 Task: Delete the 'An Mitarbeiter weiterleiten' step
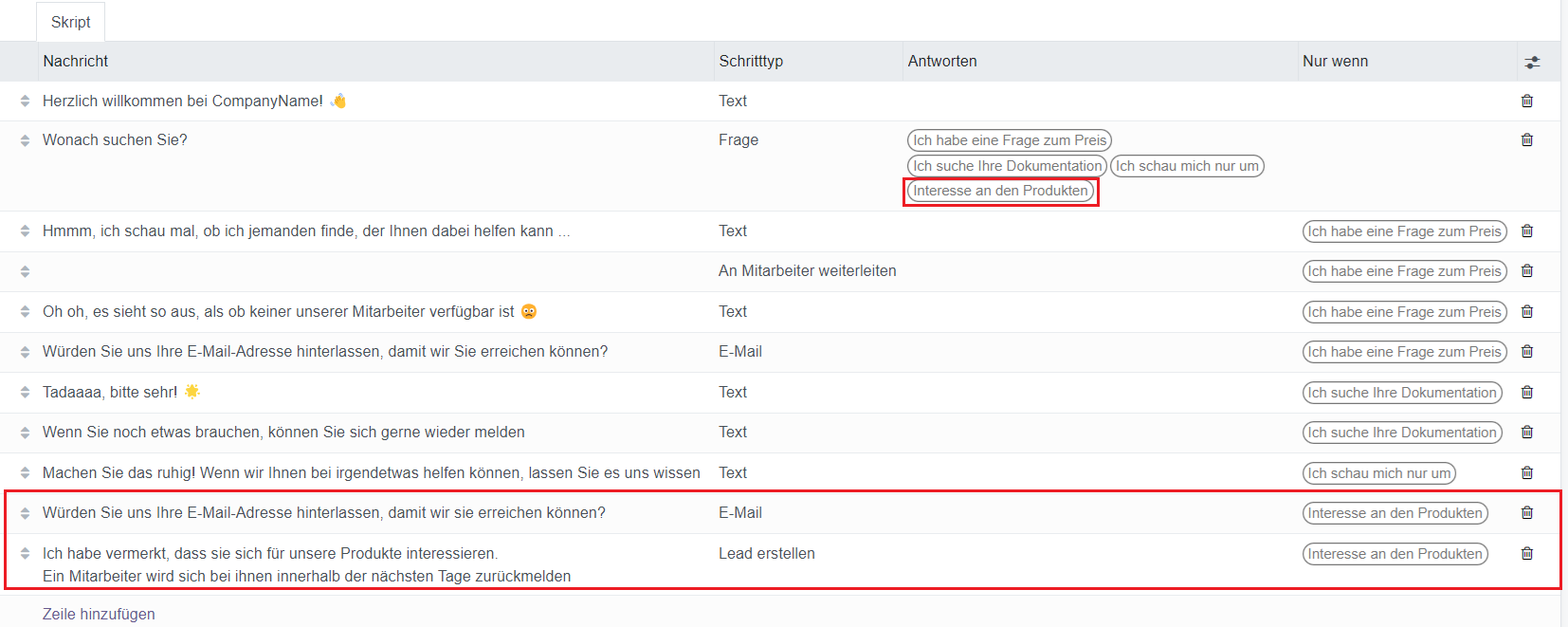(x=1526, y=270)
